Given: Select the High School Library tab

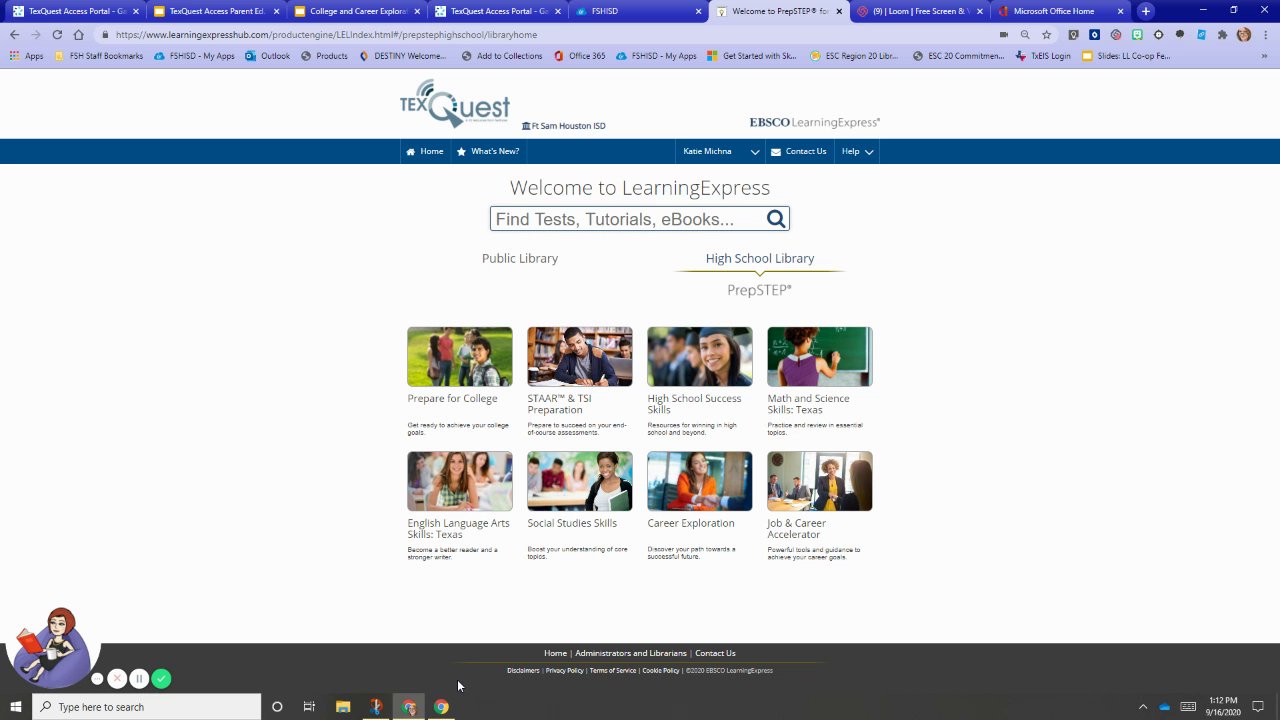Looking at the screenshot, I should [x=760, y=259].
